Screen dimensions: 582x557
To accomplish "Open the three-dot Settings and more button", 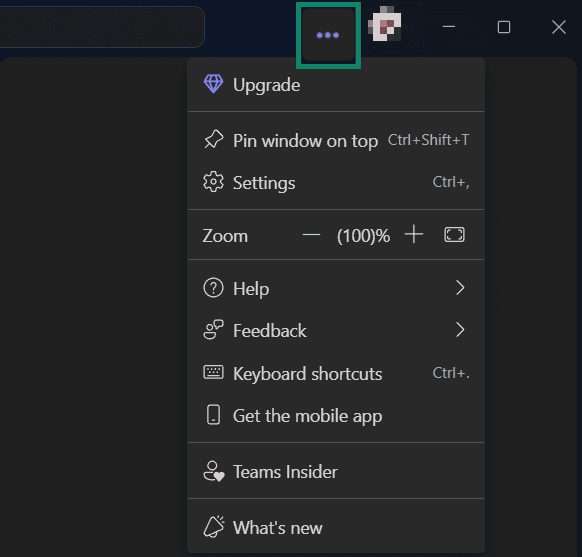I will 328,35.
